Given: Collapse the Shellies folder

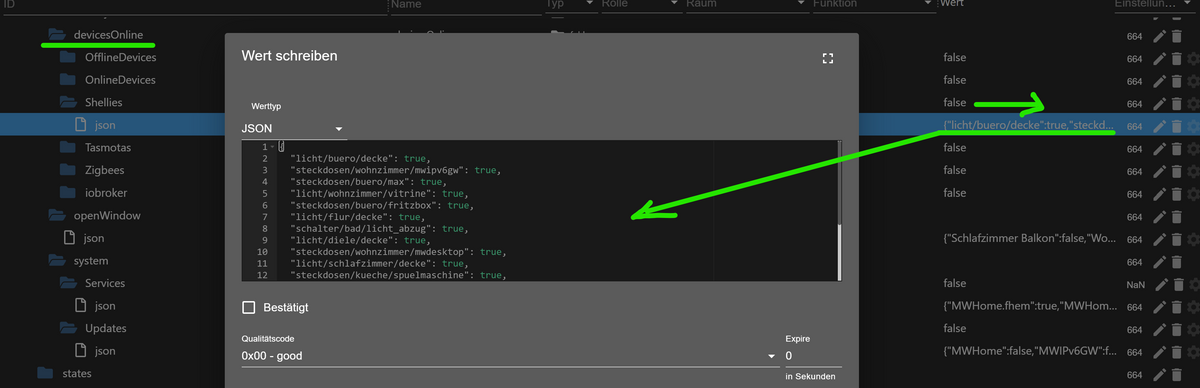Looking at the screenshot, I should 68,103.
